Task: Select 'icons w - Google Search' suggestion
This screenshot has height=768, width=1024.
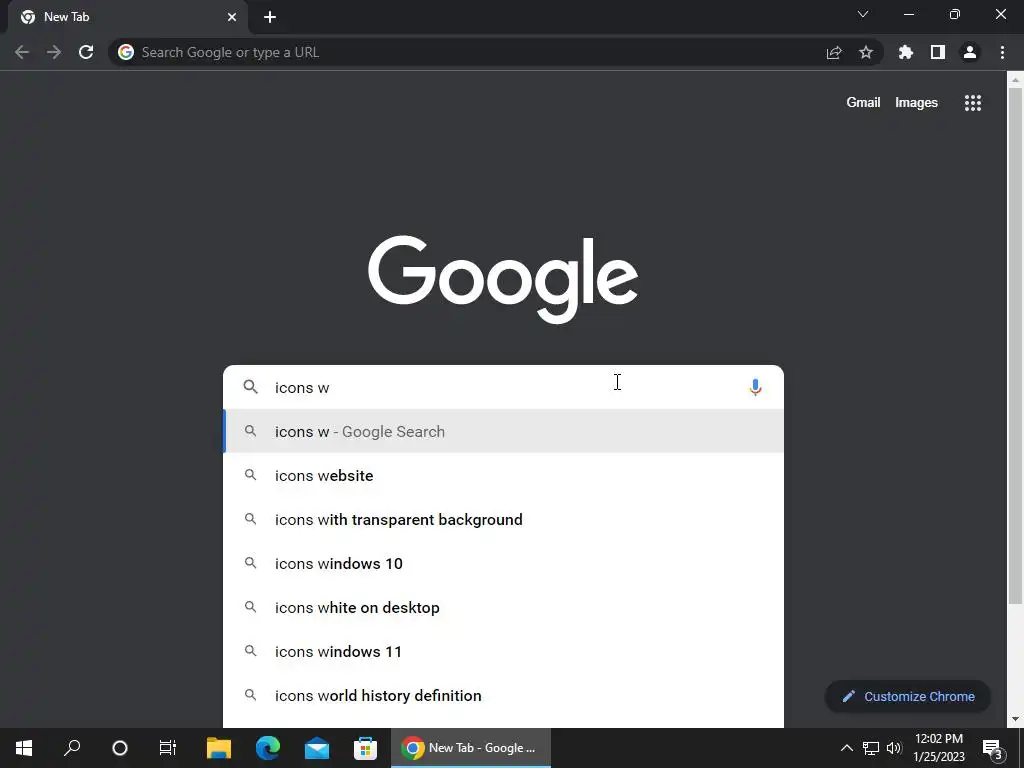Action: (504, 432)
